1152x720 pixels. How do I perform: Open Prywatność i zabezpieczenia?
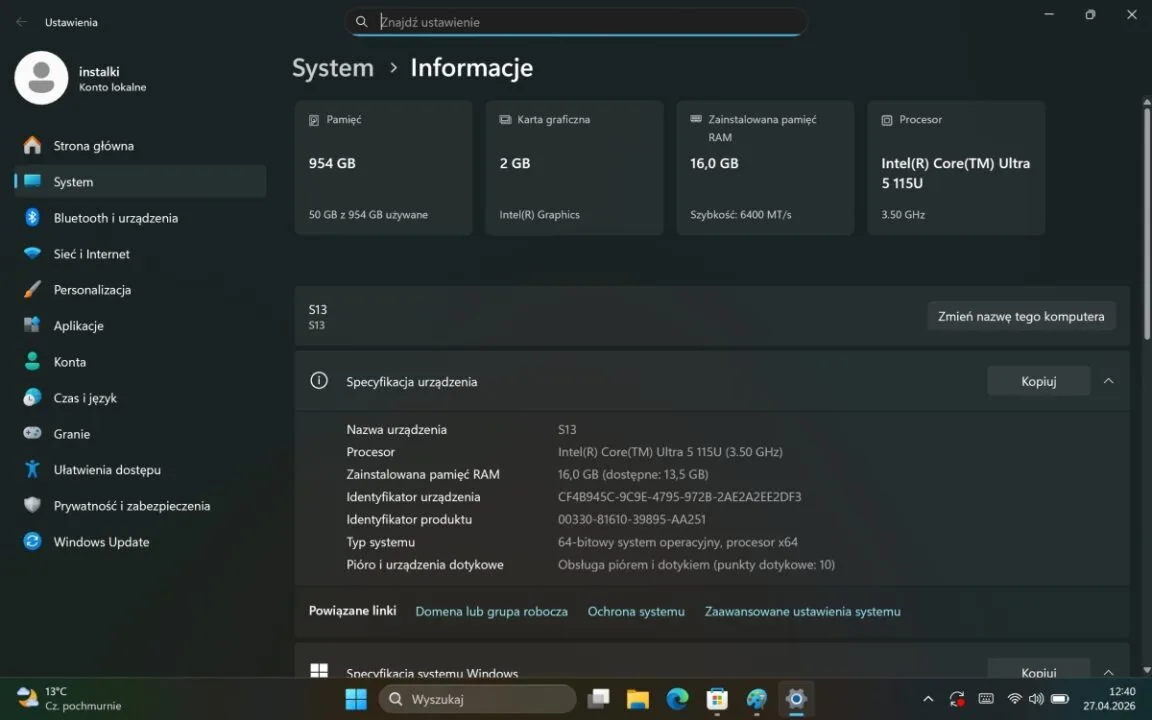(131, 506)
